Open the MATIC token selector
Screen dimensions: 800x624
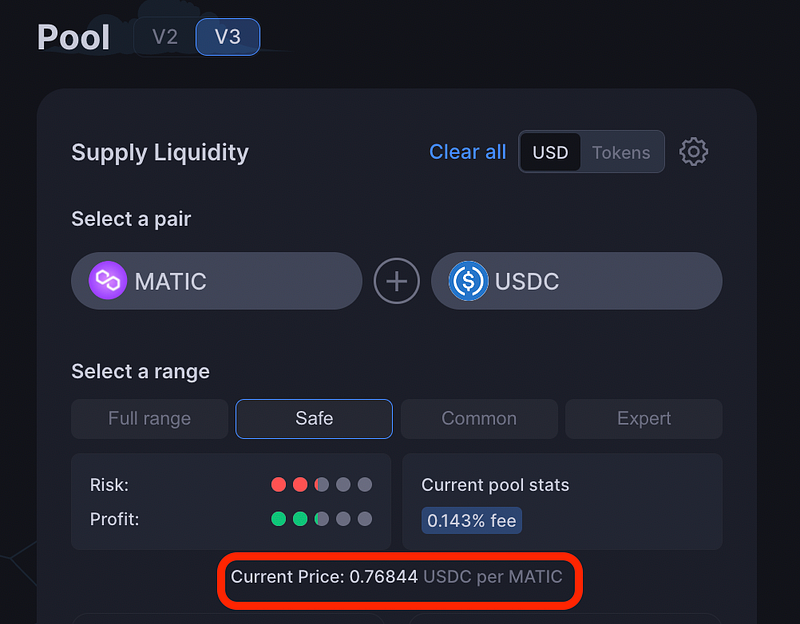(x=217, y=281)
